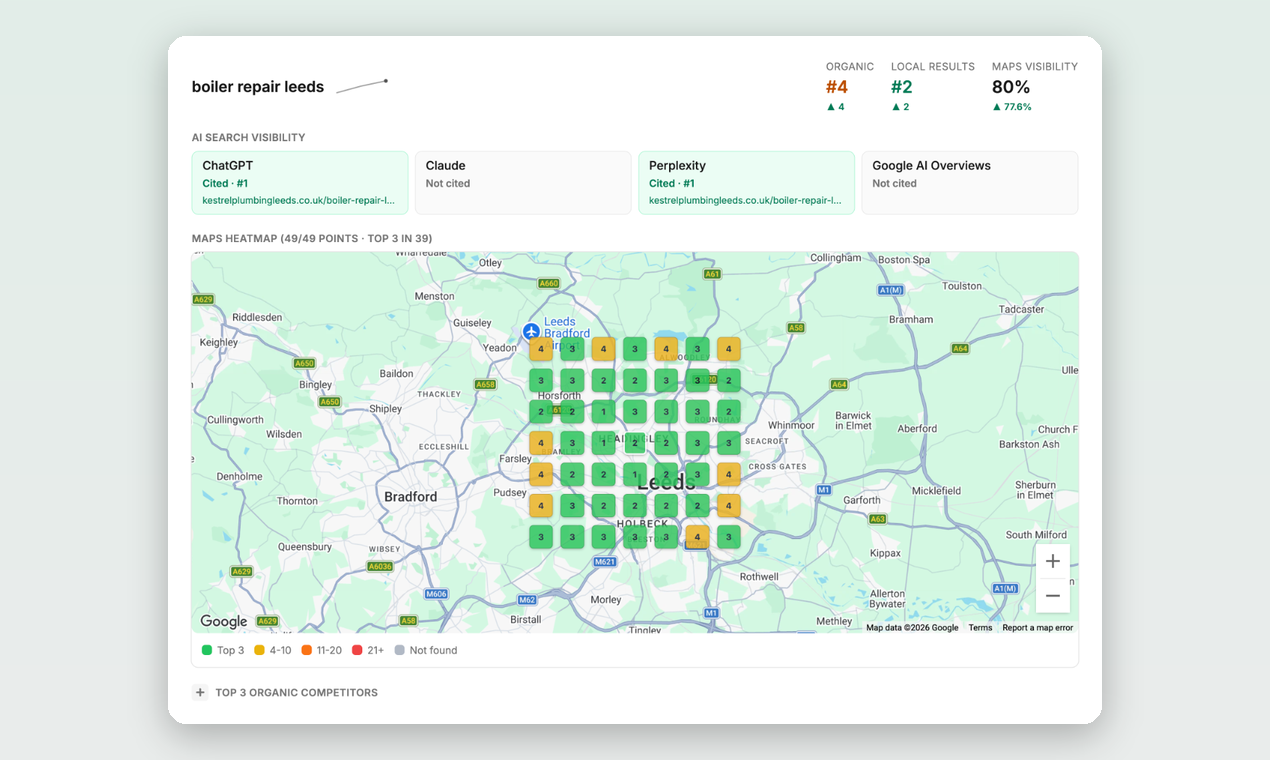Click yellow 4 marker beside the airport icon
This screenshot has height=760, width=1270.
click(x=541, y=349)
